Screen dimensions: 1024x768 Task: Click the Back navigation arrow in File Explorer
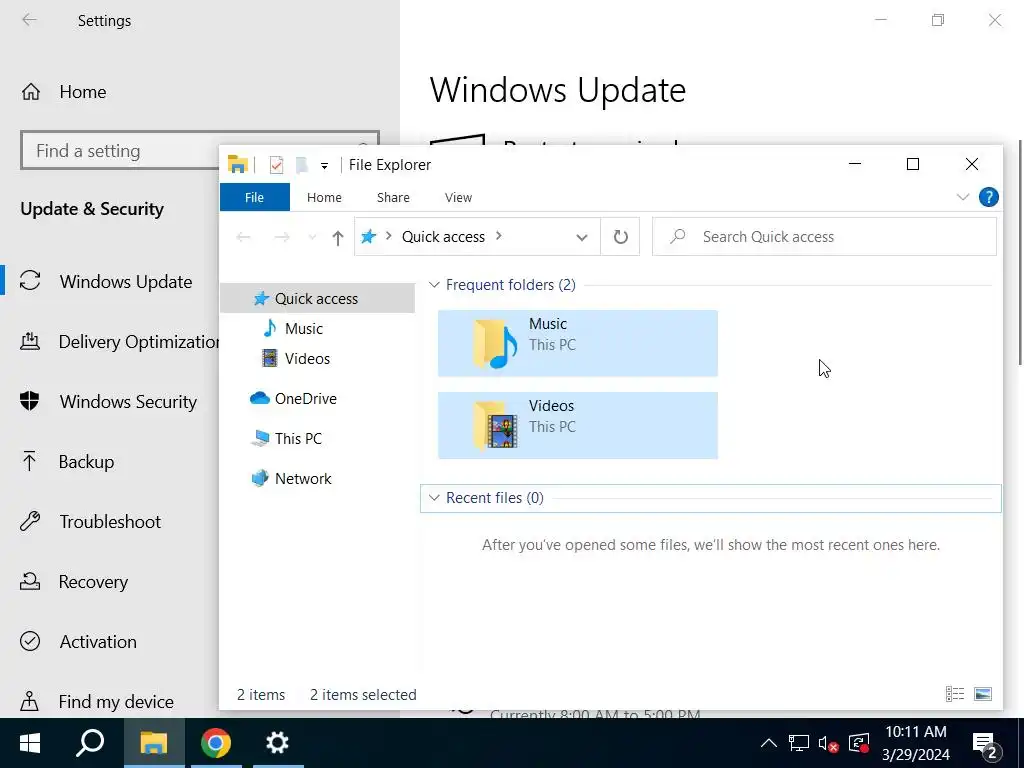[x=244, y=237]
